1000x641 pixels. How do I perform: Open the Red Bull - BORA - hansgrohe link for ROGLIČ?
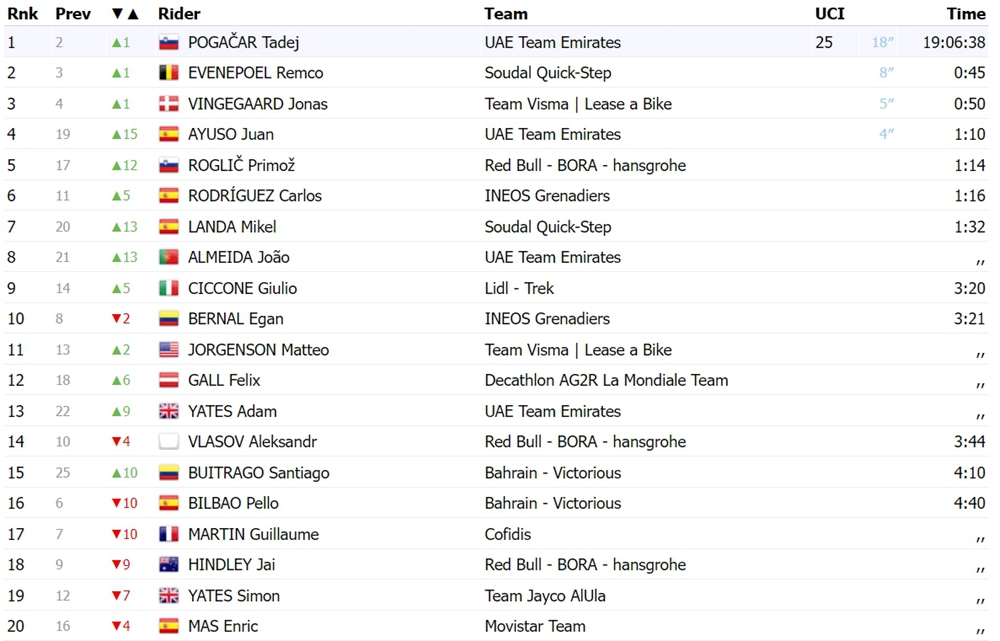click(585, 165)
